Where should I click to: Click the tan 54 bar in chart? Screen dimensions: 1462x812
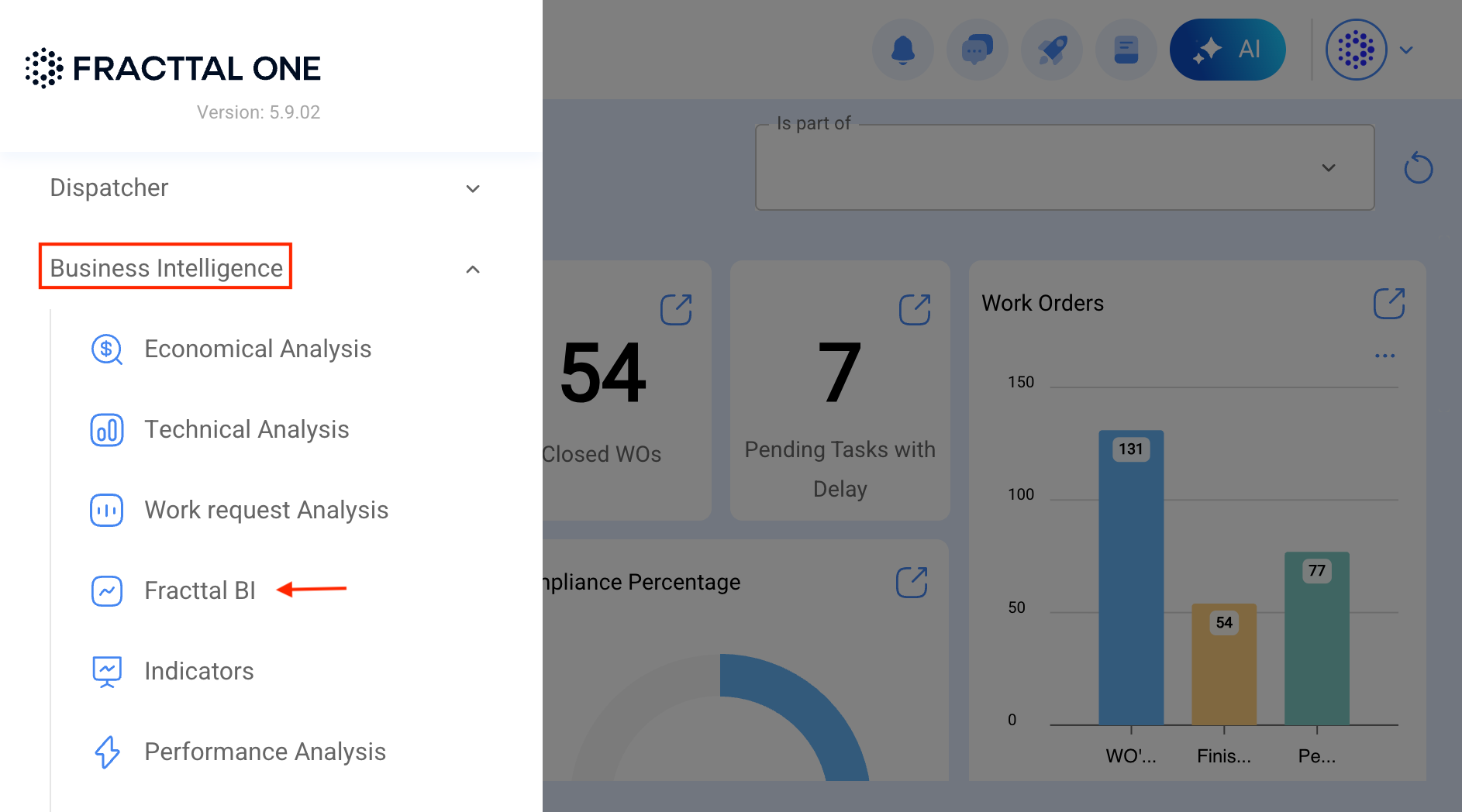(1224, 664)
